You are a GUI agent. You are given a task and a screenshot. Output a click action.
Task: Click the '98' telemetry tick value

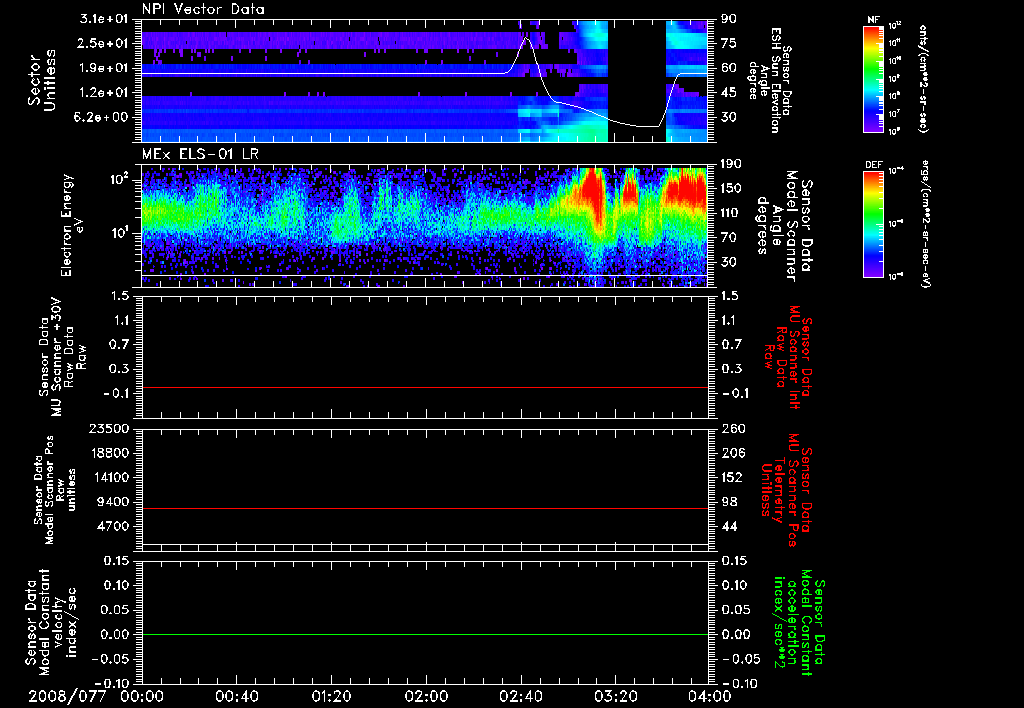coord(729,502)
